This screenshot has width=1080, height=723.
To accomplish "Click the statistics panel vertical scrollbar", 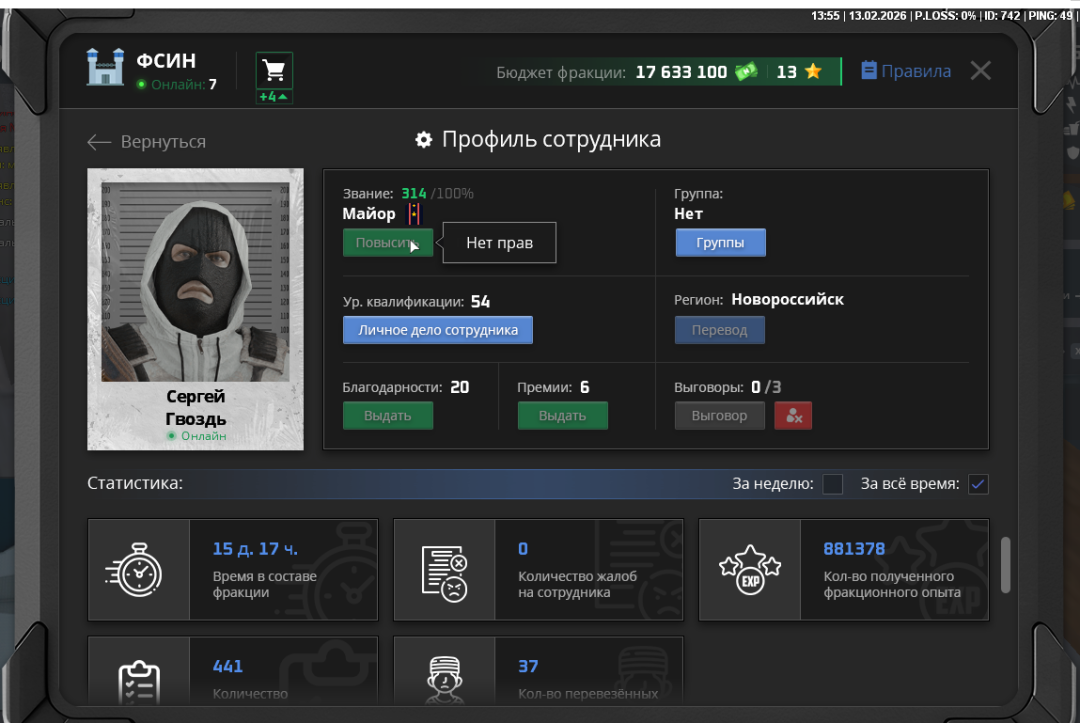I will [x=1005, y=565].
